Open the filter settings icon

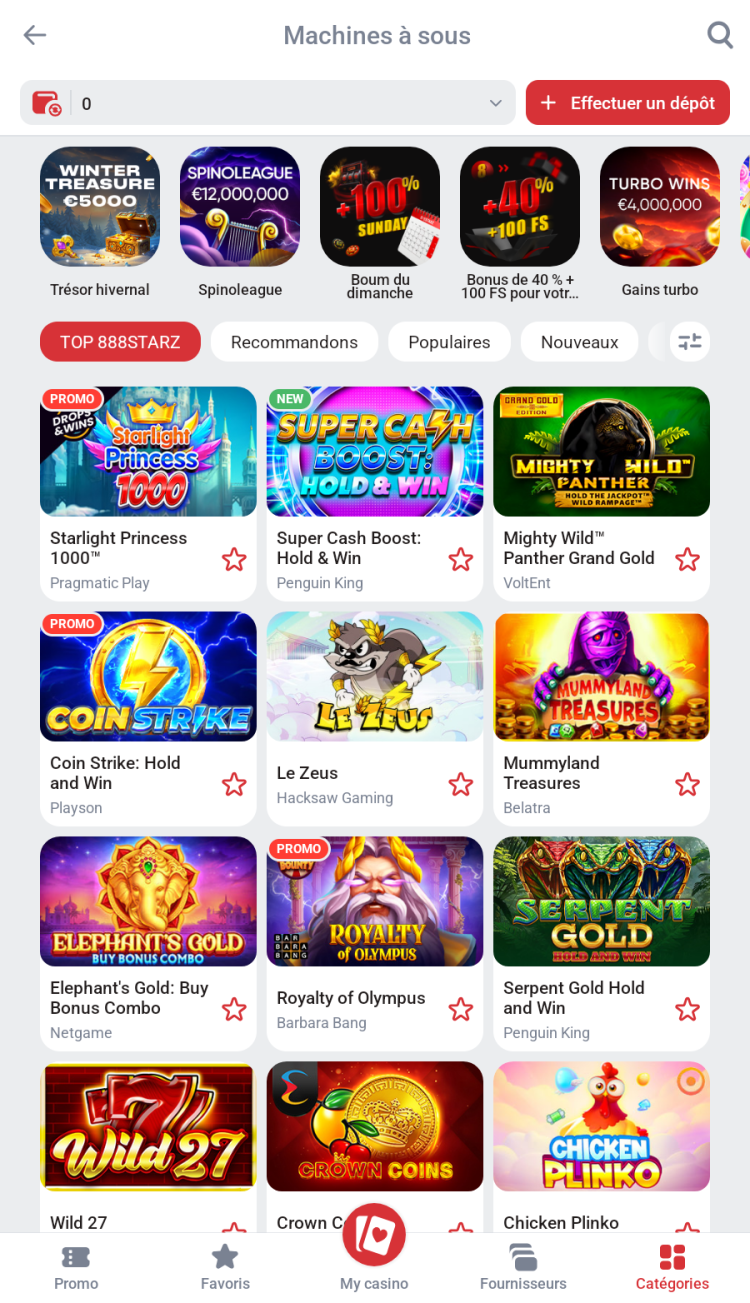pyautogui.click(x=690, y=342)
